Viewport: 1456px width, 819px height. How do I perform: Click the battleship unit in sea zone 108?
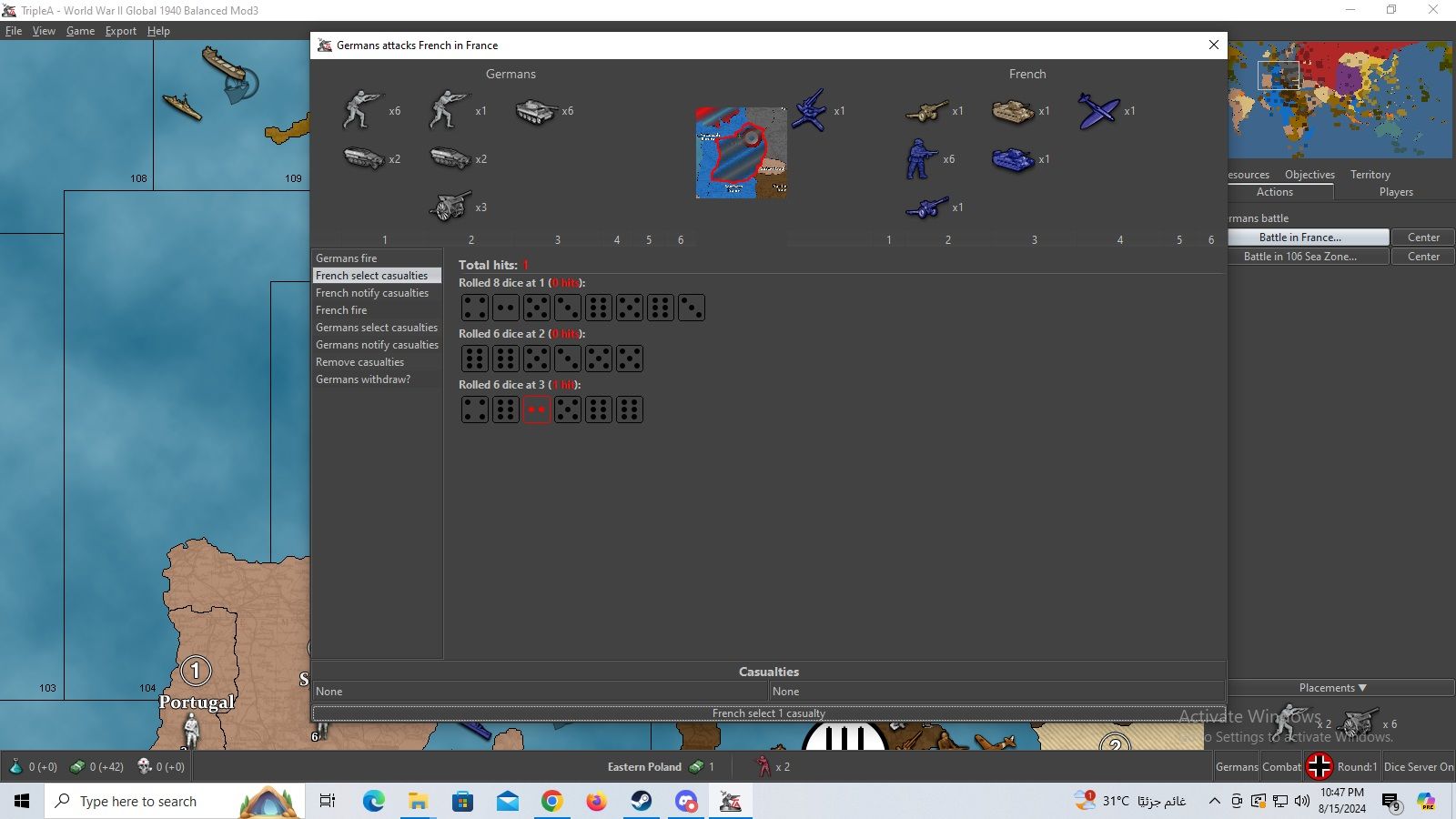click(182, 106)
